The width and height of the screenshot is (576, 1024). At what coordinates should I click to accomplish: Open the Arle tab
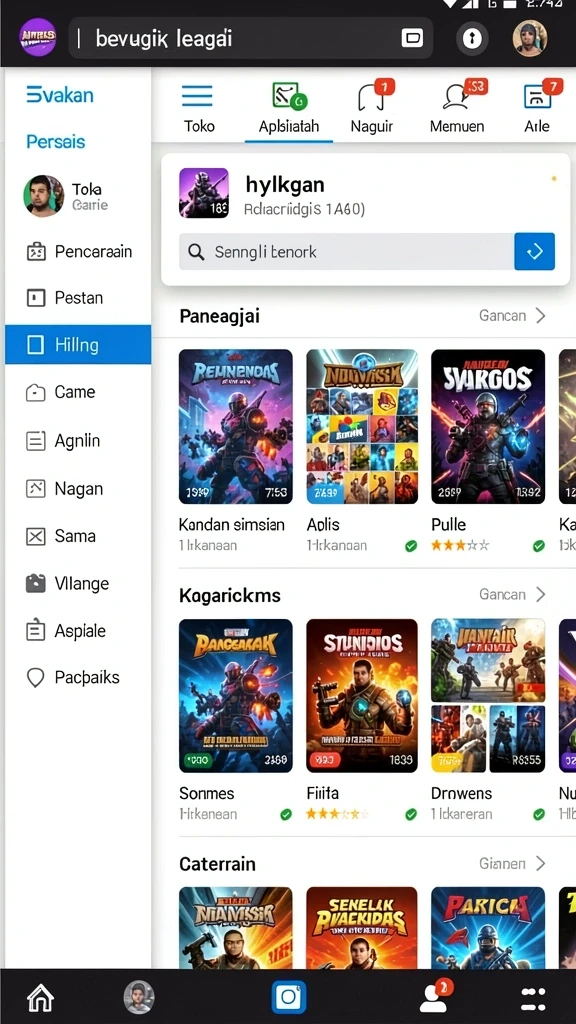coord(539,107)
